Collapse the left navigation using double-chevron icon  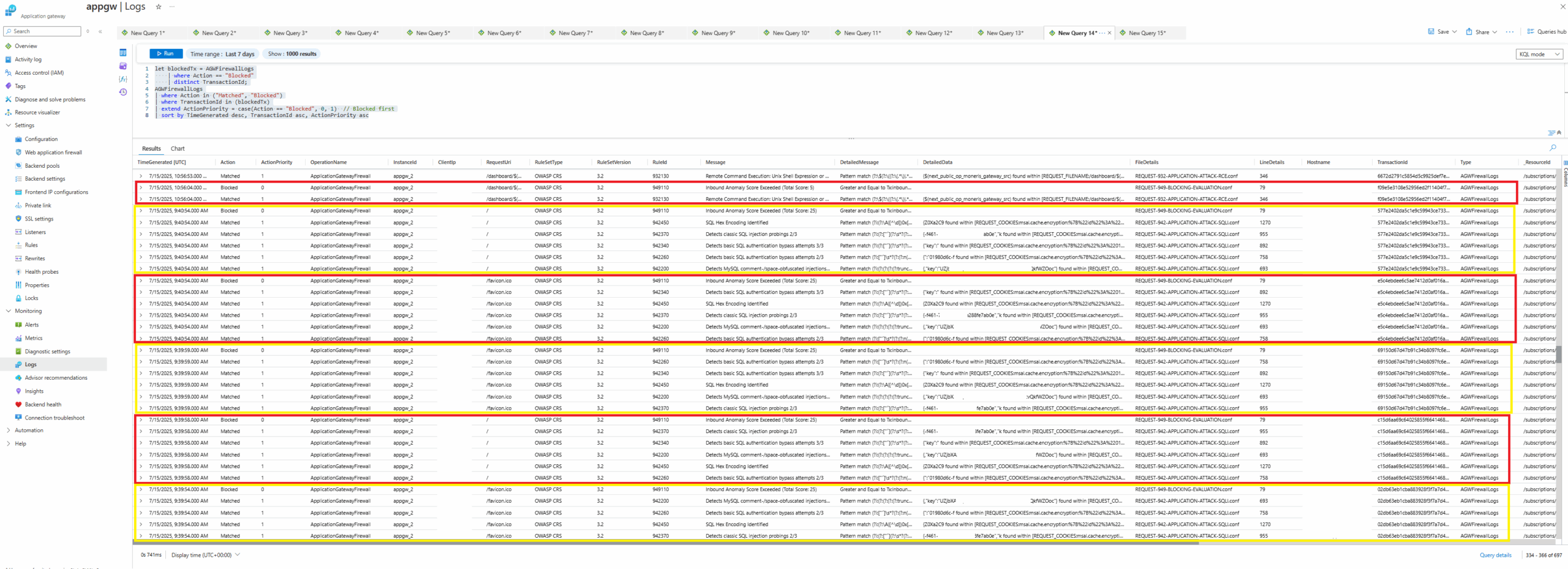100,31
